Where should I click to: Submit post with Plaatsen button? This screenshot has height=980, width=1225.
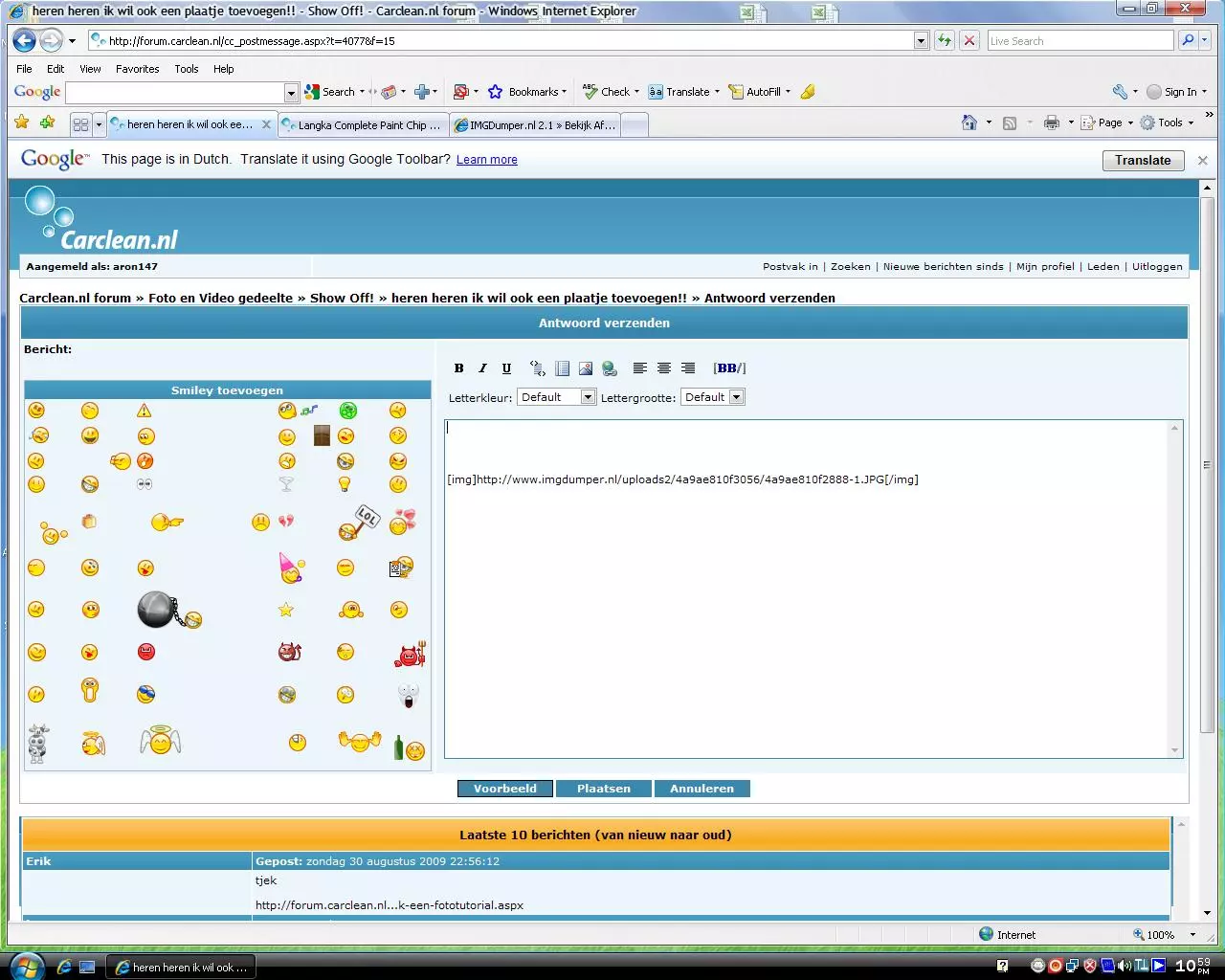click(x=604, y=789)
